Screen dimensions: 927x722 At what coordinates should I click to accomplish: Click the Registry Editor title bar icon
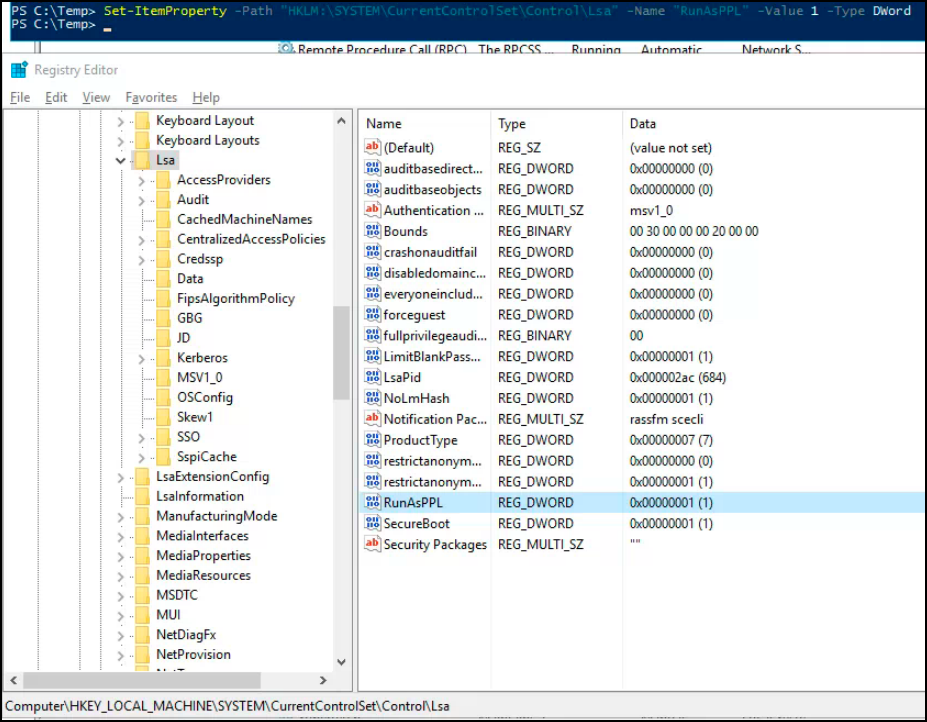click(x=17, y=69)
